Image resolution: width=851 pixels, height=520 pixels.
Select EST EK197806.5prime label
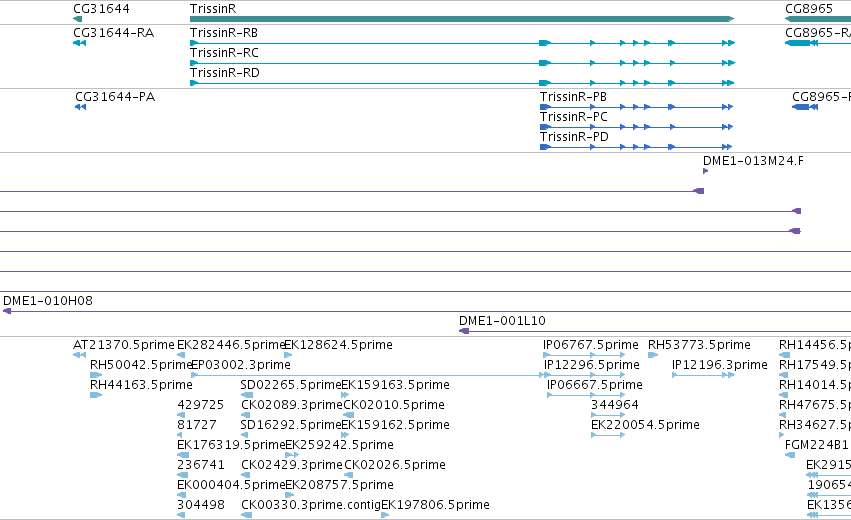[x=435, y=505]
